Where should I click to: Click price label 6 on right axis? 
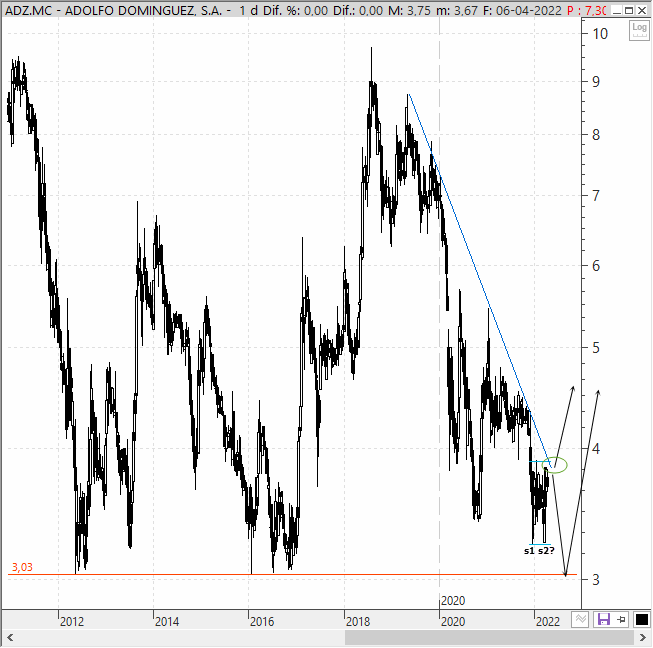click(596, 265)
